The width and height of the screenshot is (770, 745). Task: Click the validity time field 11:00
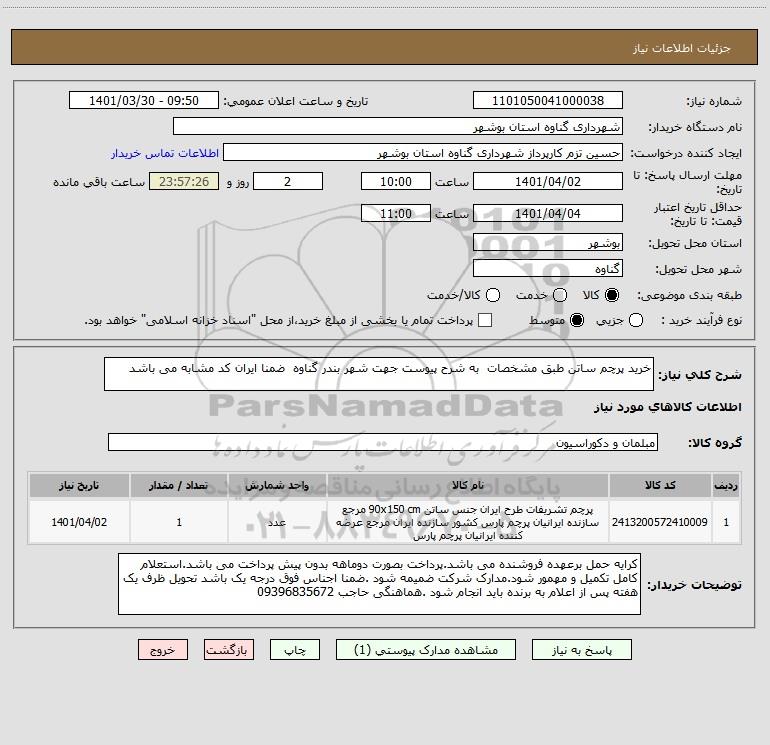tap(396, 213)
